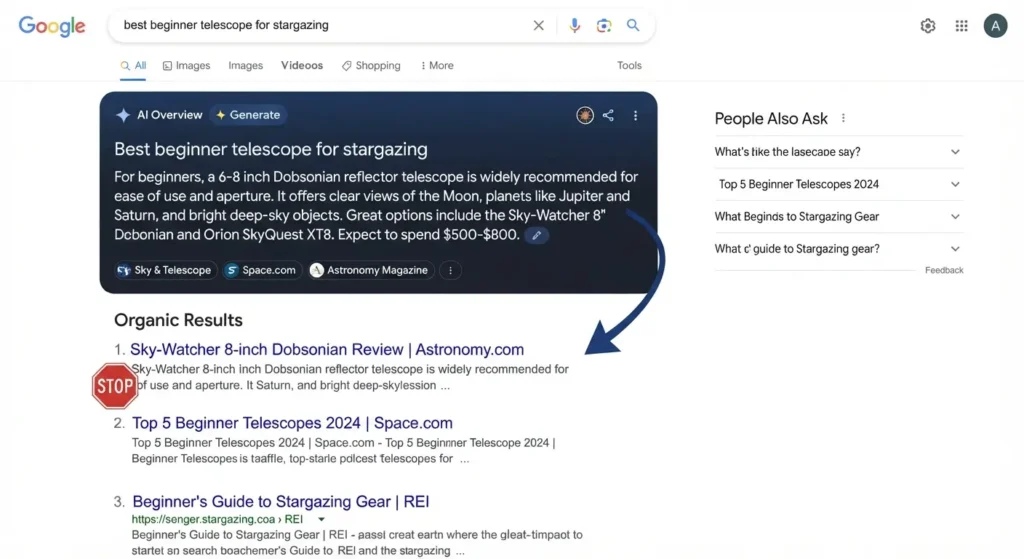Click the senger.stargazing.coa URL text
Viewport: 1024px width, 559px height.
[217, 520]
